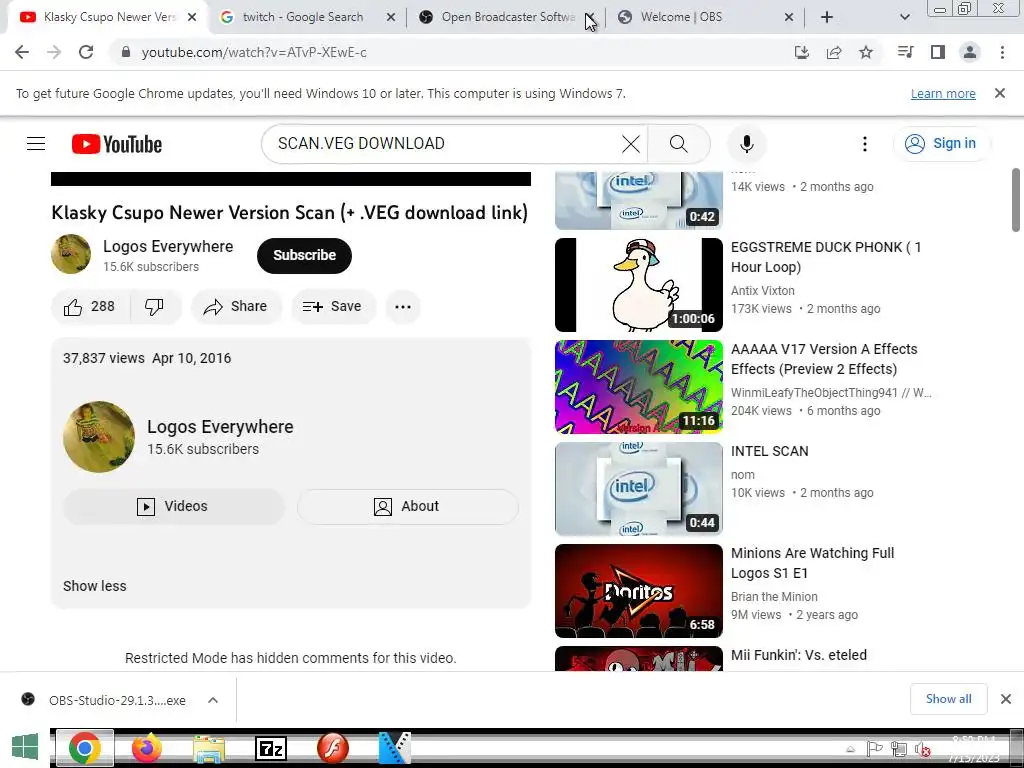The image size is (1024, 768).
Task: Open the YouTube hamburger guide menu
Action: [x=36, y=144]
